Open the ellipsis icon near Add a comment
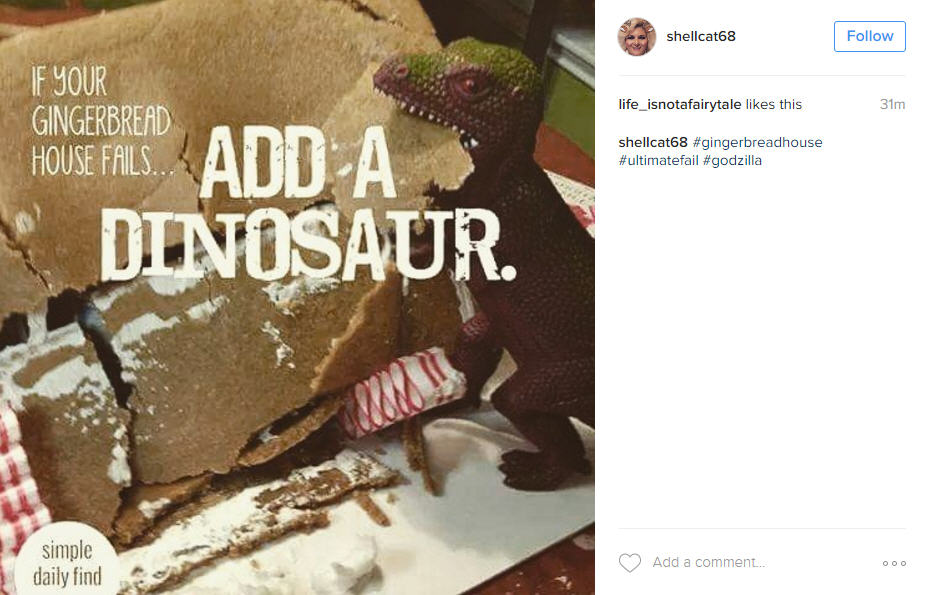This screenshot has width=927, height=595. (893, 562)
